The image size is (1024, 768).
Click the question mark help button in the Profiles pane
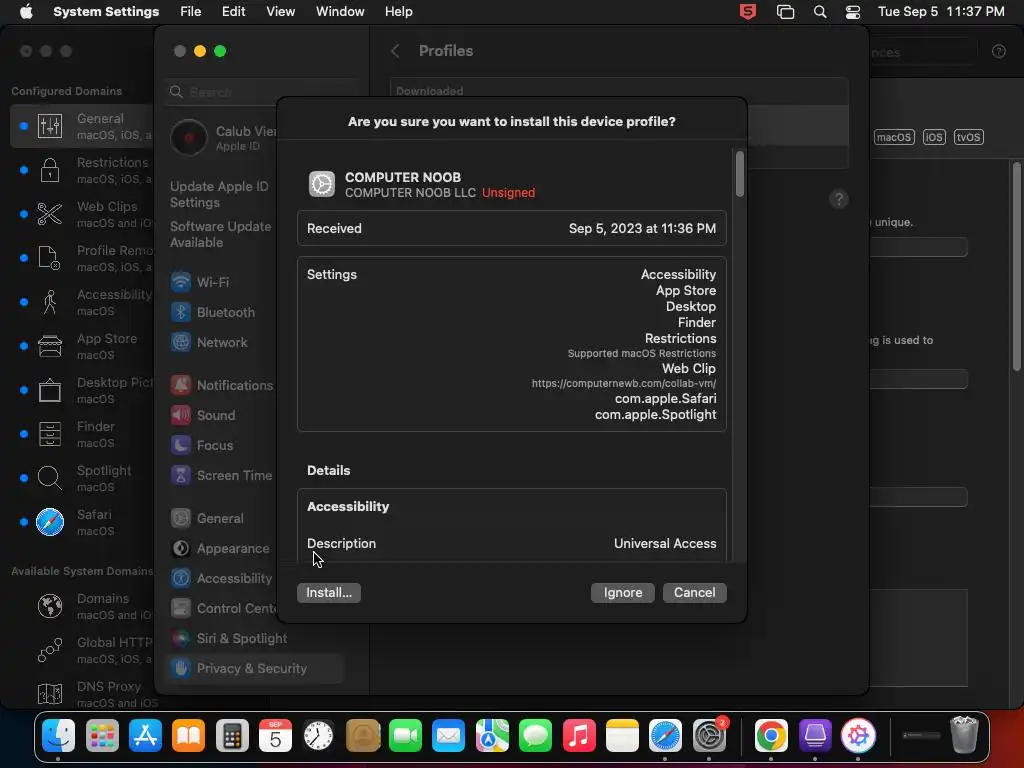pyautogui.click(x=839, y=199)
